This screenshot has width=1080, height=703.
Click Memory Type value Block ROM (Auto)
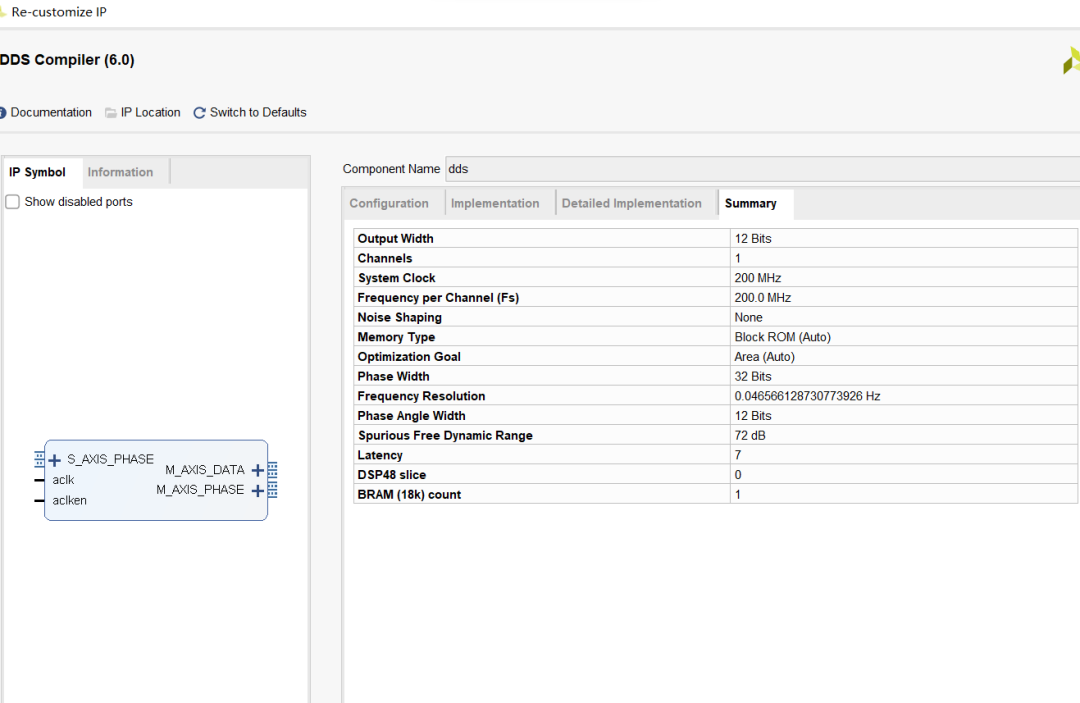pos(782,337)
